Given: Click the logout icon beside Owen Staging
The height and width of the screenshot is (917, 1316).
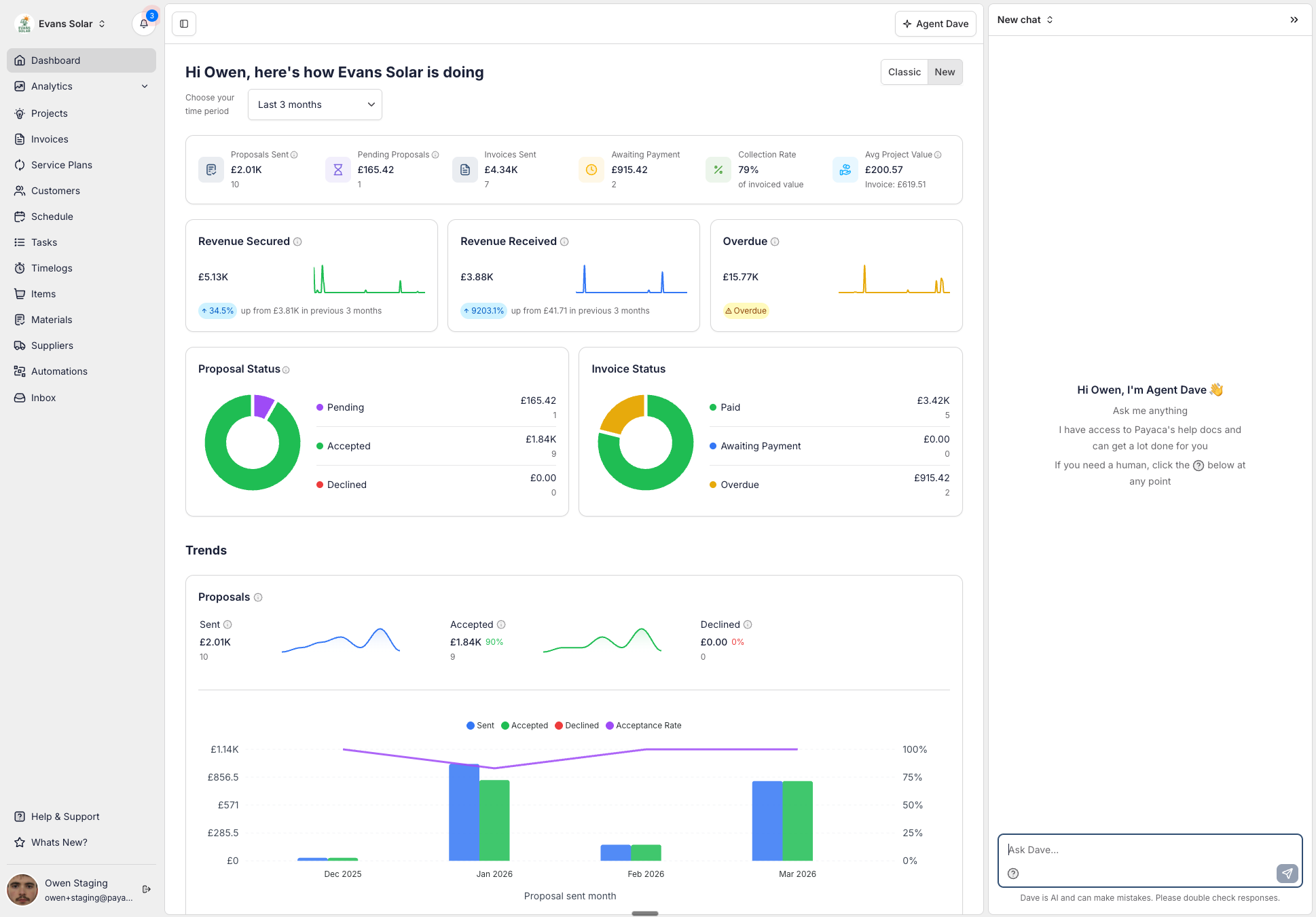Looking at the screenshot, I should tap(147, 889).
